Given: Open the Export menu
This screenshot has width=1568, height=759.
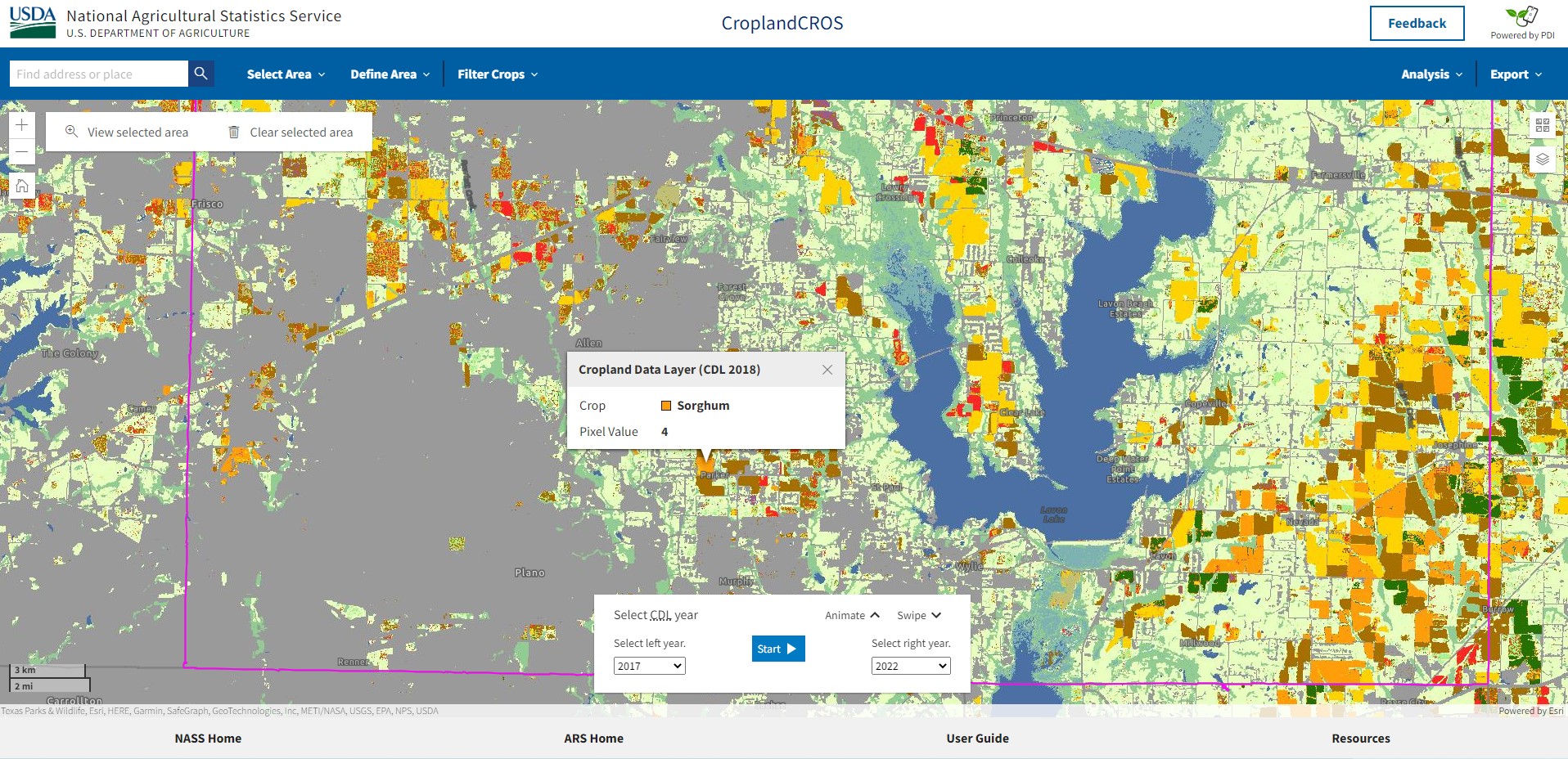Looking at the screenshot, I should click(1516, 74).
